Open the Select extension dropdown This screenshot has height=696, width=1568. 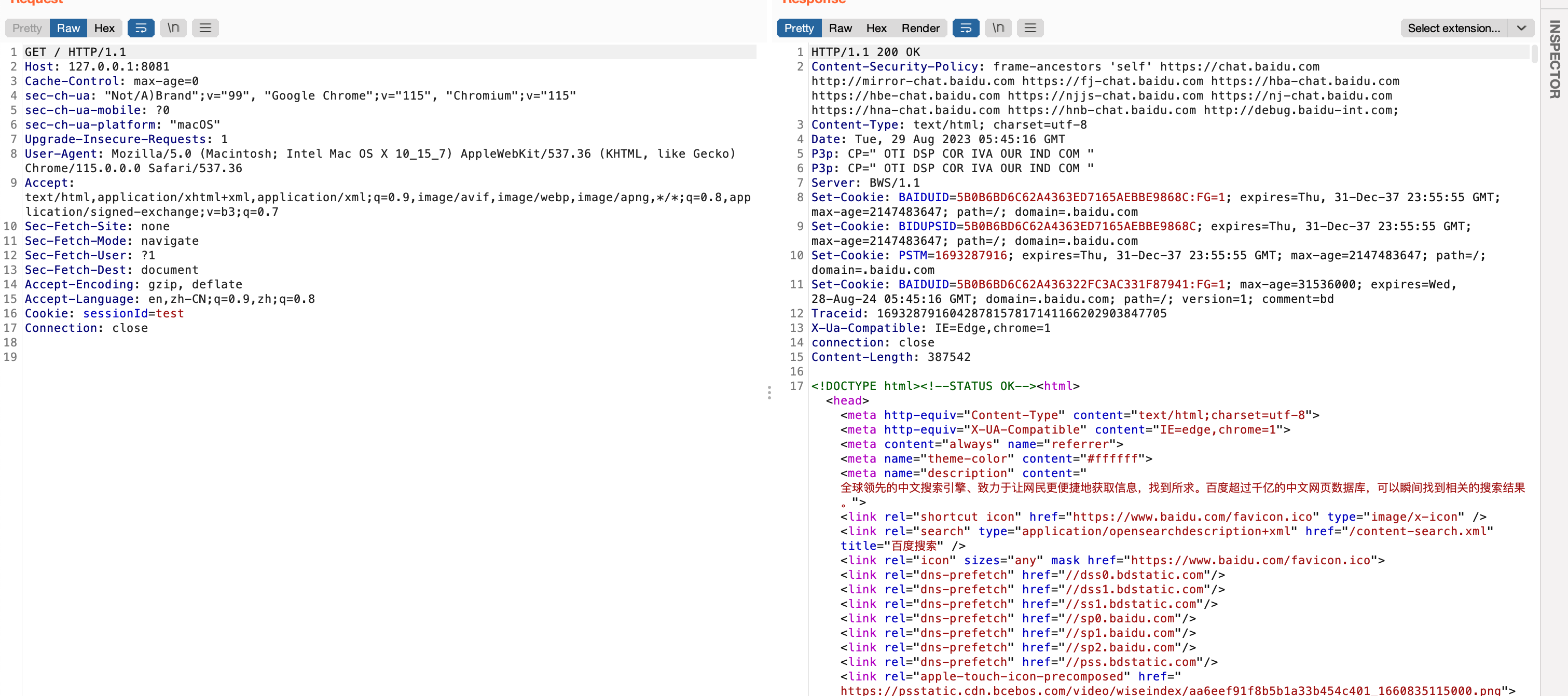click(1455, 28)
